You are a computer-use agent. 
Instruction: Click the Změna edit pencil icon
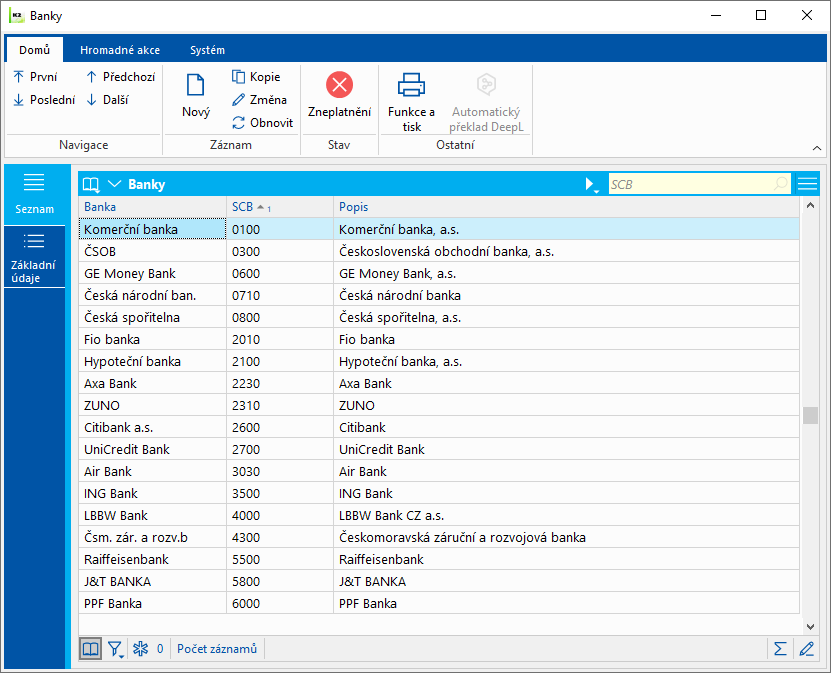[239, 100]
